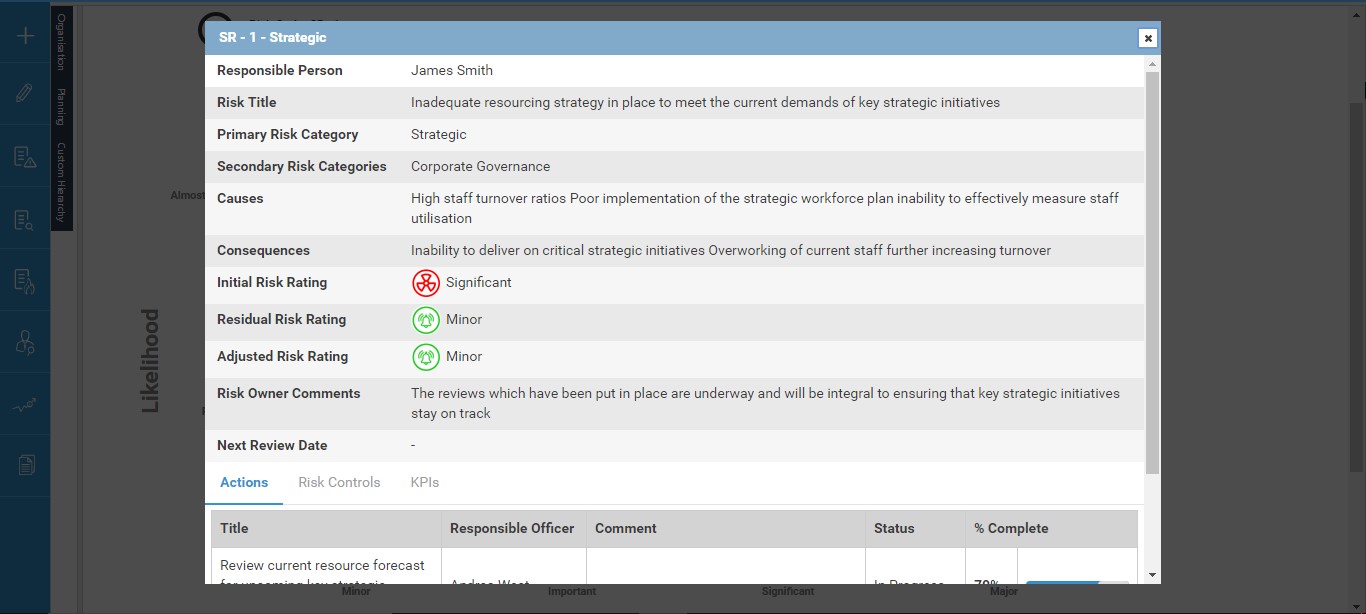Close the SR - 1 - Strategic dialog

click(x=1148, y=38)
